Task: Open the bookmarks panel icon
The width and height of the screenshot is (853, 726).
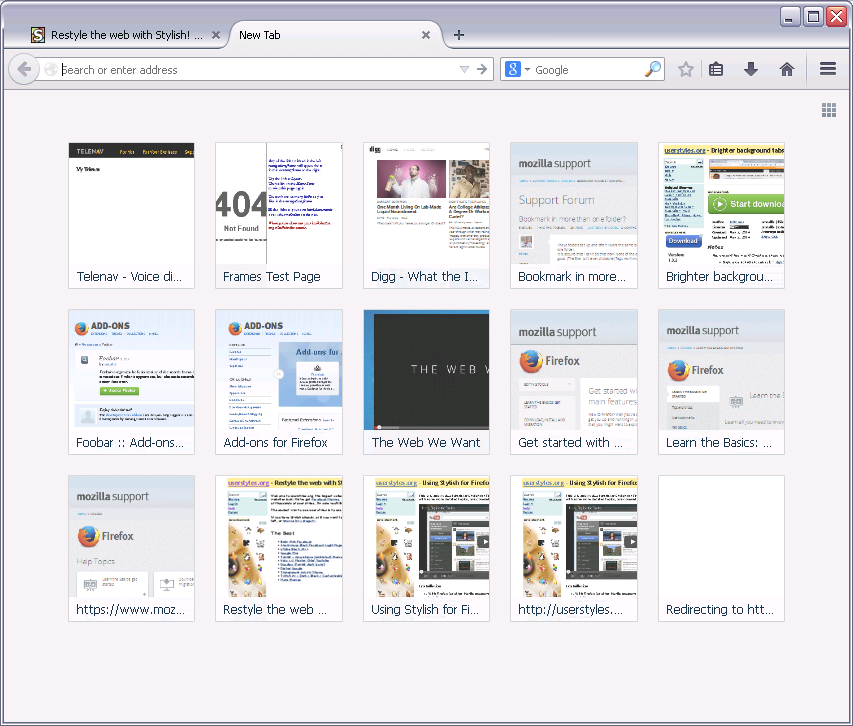Action: (715, 68)
